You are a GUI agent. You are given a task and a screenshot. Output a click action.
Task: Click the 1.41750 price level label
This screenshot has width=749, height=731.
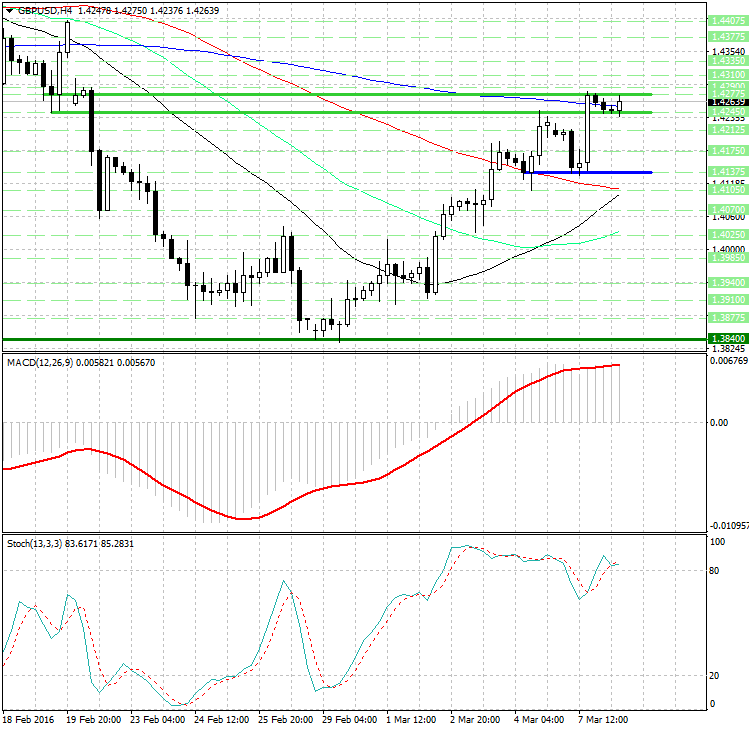tap(728, 150)
